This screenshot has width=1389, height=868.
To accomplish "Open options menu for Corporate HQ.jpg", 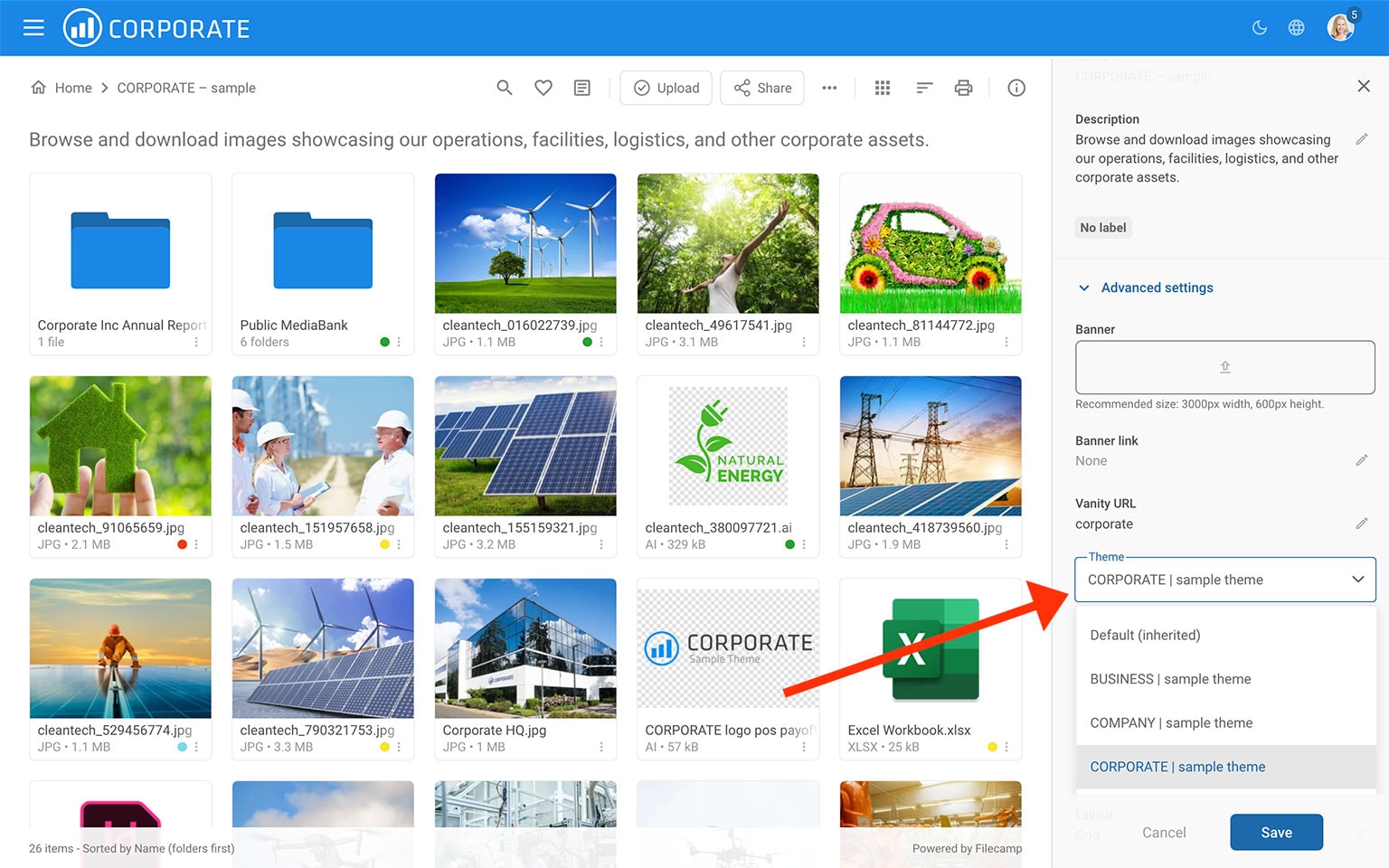I will pyautogui.click(x=601, y=747).
